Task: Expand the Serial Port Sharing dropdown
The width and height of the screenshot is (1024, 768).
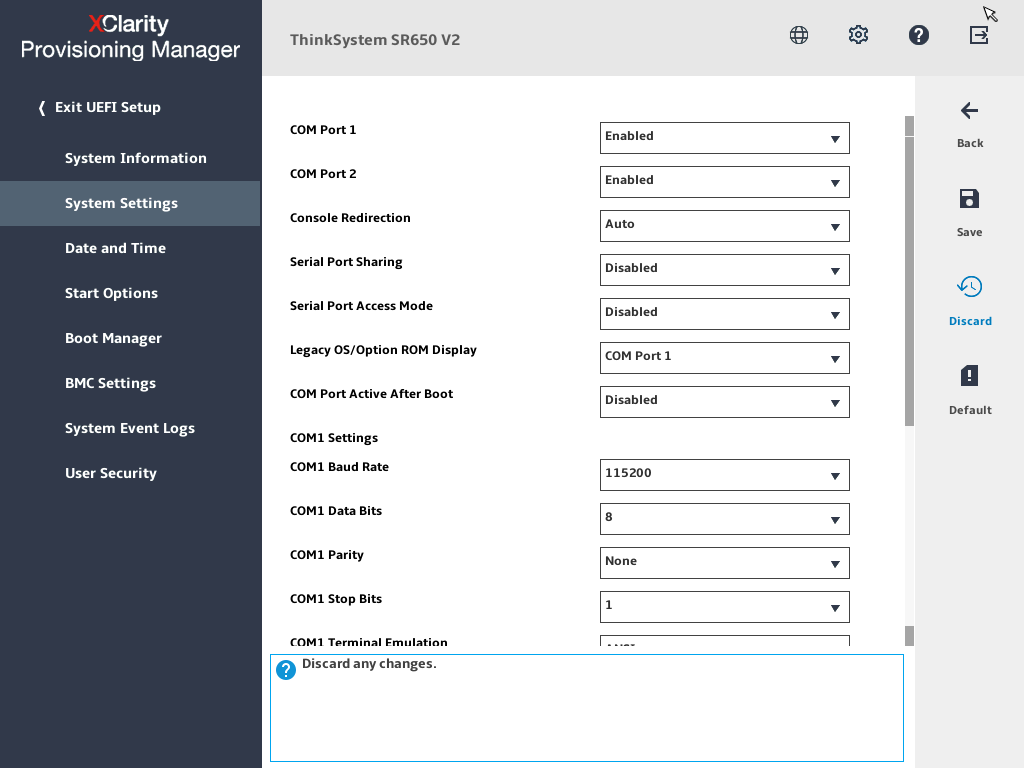Action: pos(724,270)
